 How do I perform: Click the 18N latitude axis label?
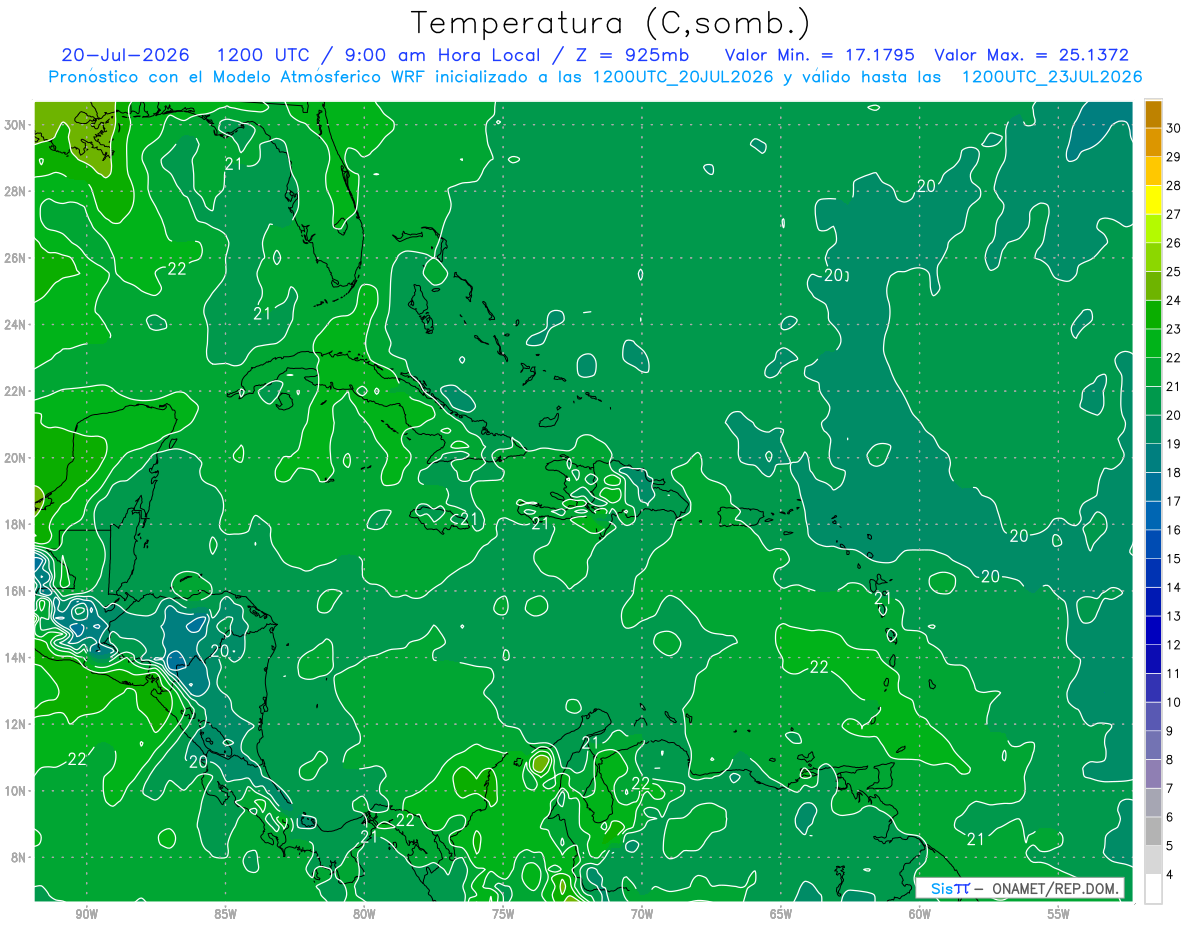(15, 524)
